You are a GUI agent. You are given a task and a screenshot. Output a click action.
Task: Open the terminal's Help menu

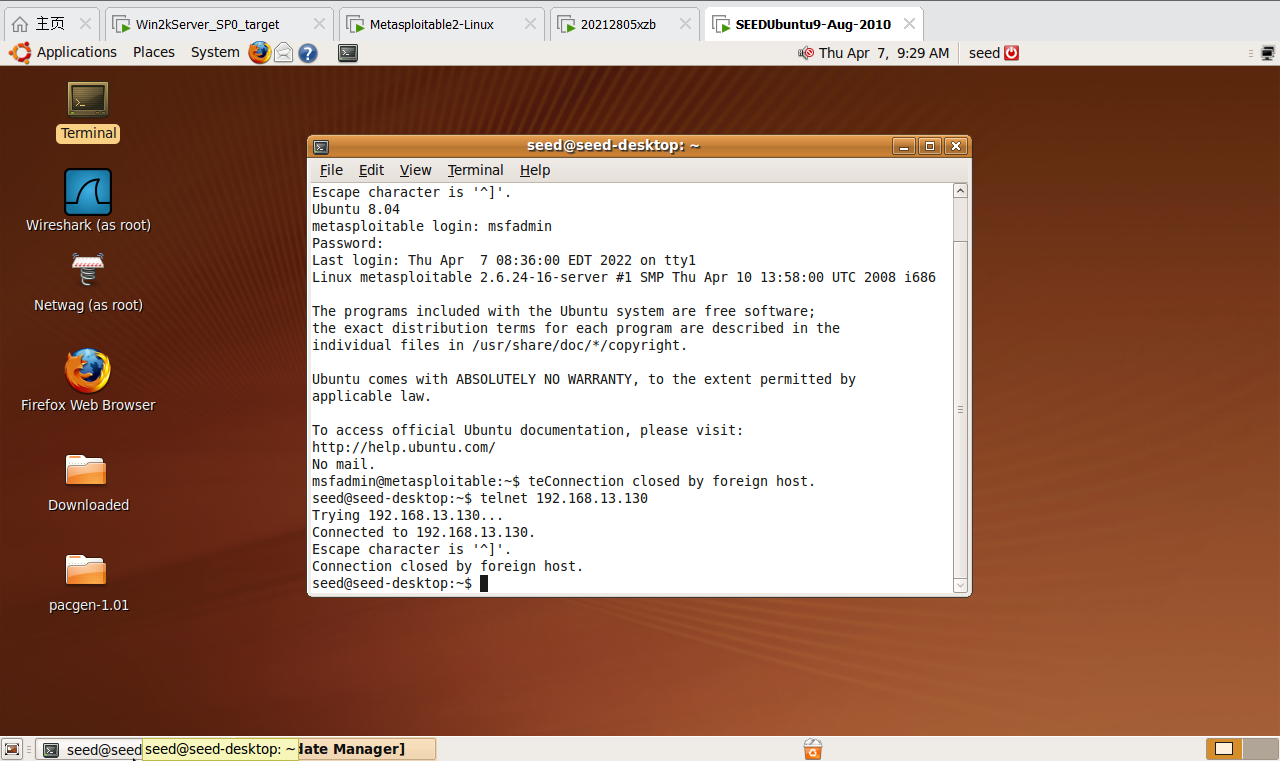[535, 170]
